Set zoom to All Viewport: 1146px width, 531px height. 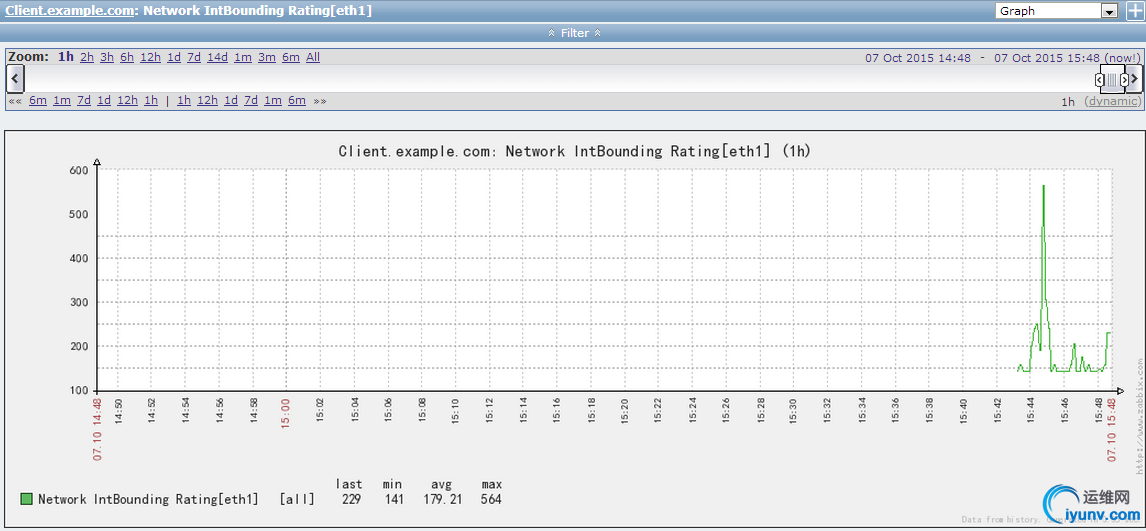[x=313, y=57]
